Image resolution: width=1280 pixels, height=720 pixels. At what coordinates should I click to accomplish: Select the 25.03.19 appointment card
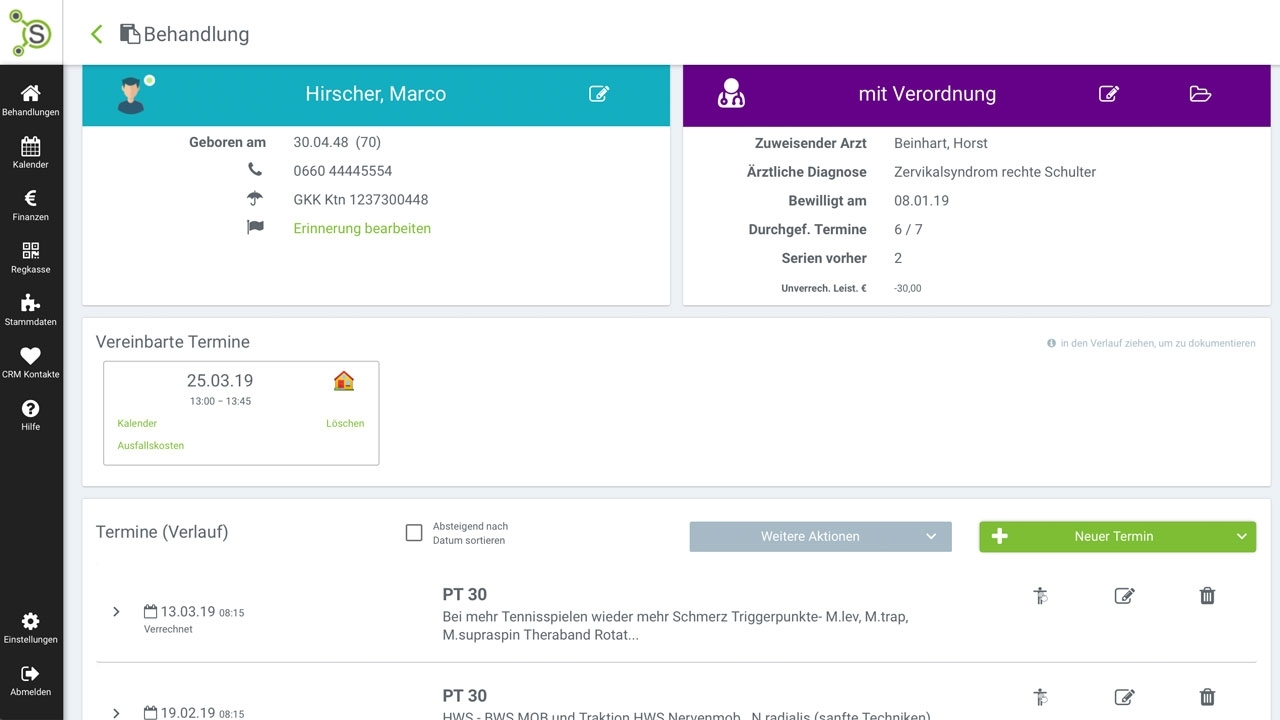[241, 413]
